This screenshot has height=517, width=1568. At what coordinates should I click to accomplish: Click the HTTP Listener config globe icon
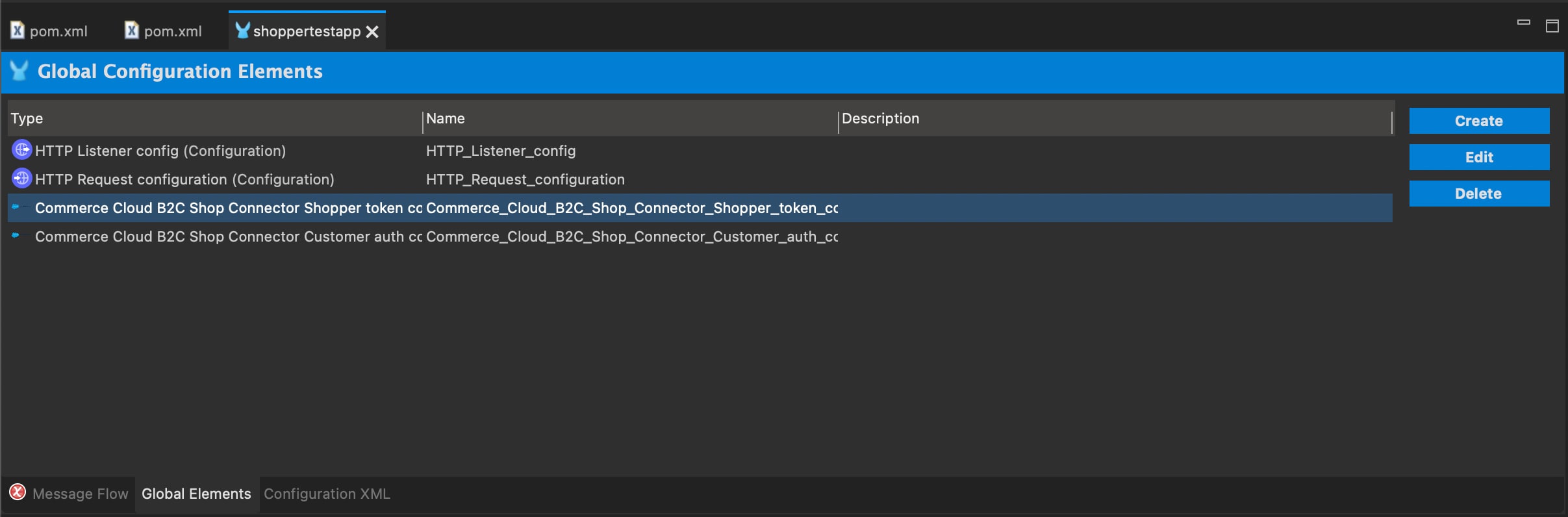tap(22, 150)
